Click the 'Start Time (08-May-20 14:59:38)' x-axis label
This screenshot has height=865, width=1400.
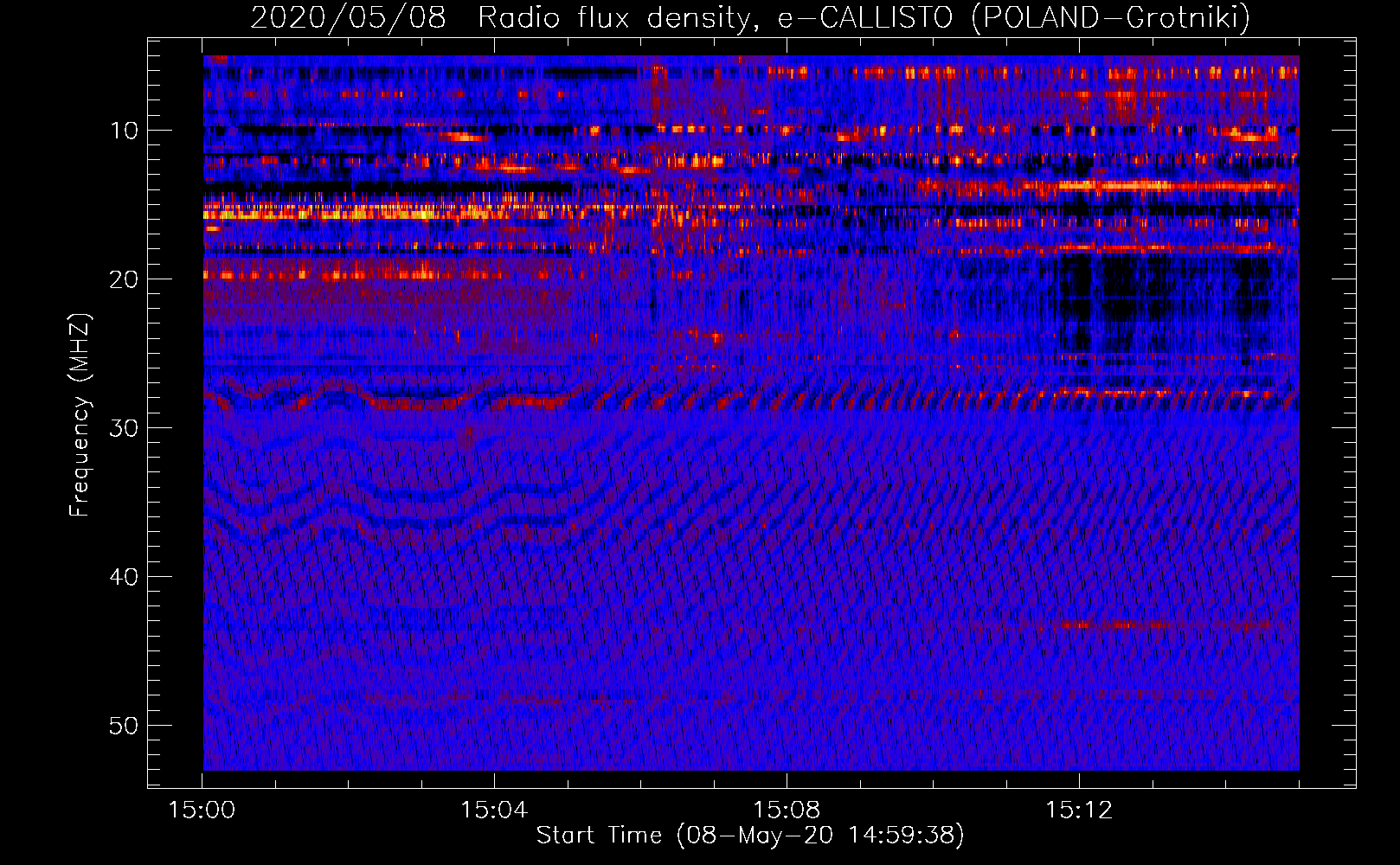pyautogui.click(x=750, y=836)
